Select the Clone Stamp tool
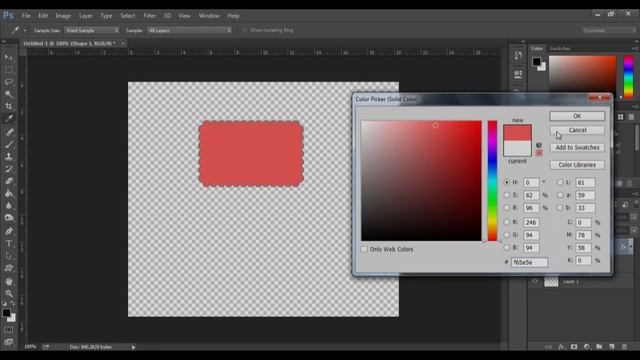640x360 pixels. pyautogui.click(x=9, y=156)
